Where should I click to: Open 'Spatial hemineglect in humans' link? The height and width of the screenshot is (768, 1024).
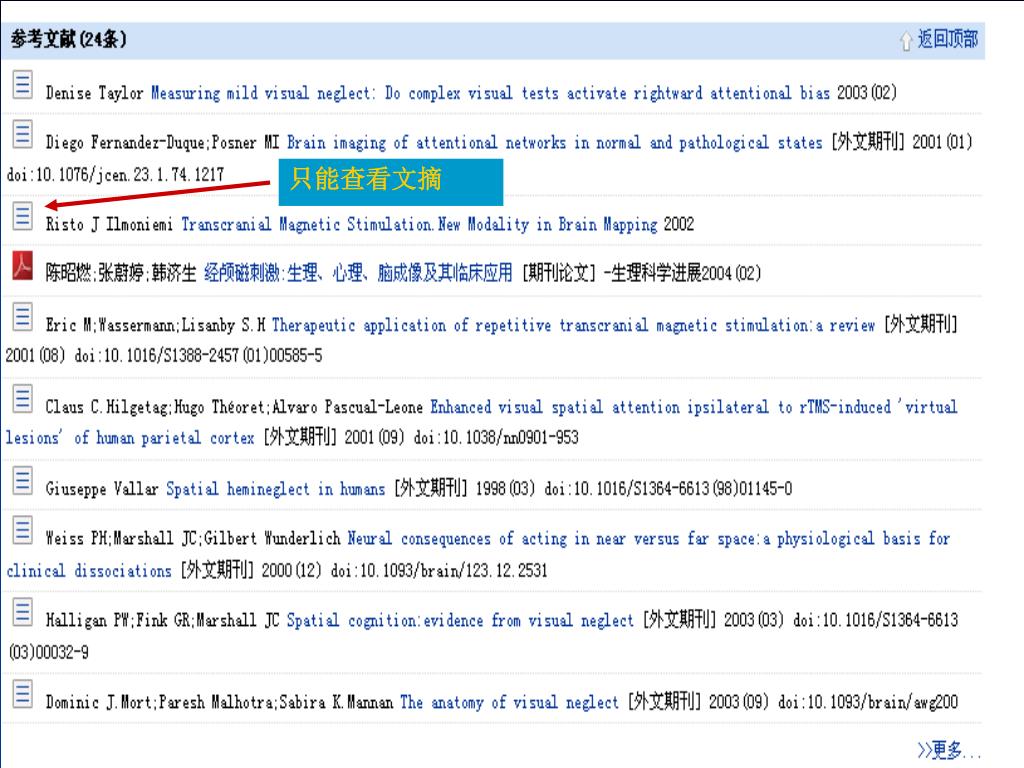pyautogui.click(x=276, y=489)
